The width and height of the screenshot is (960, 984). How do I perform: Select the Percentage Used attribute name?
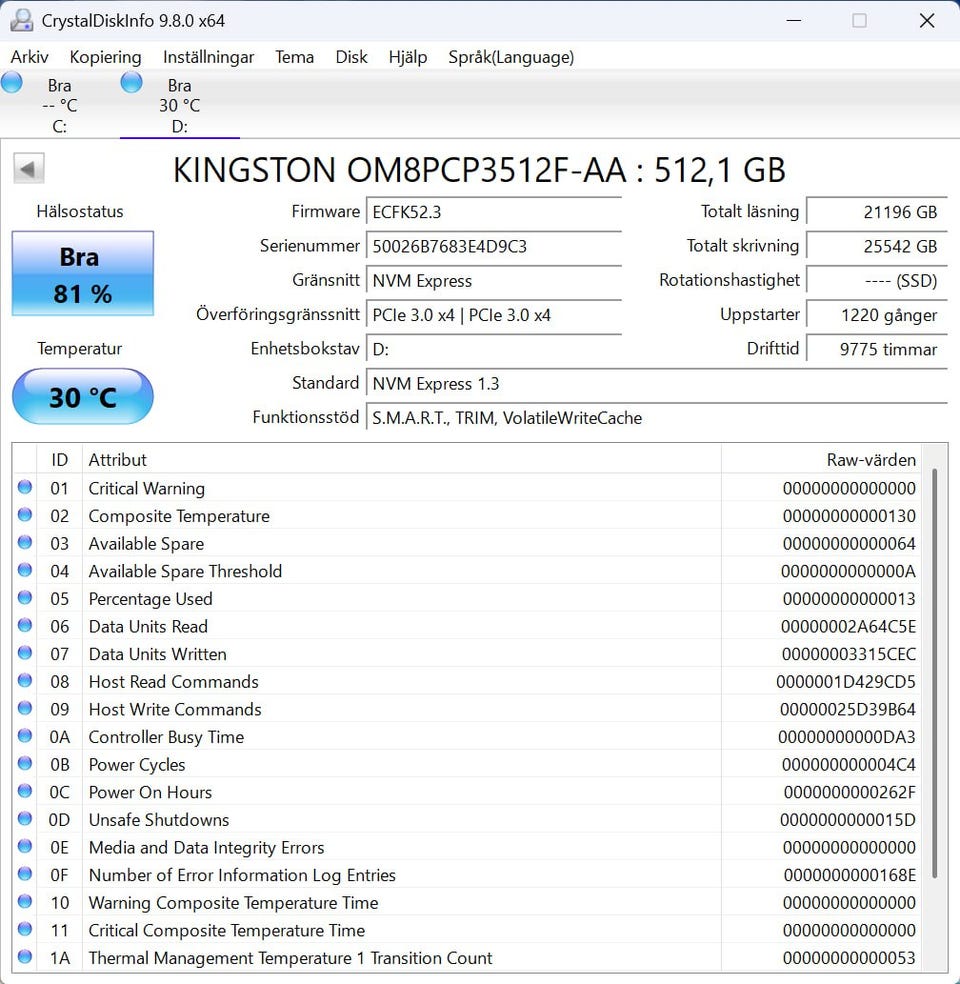click(x=151, y=599)
